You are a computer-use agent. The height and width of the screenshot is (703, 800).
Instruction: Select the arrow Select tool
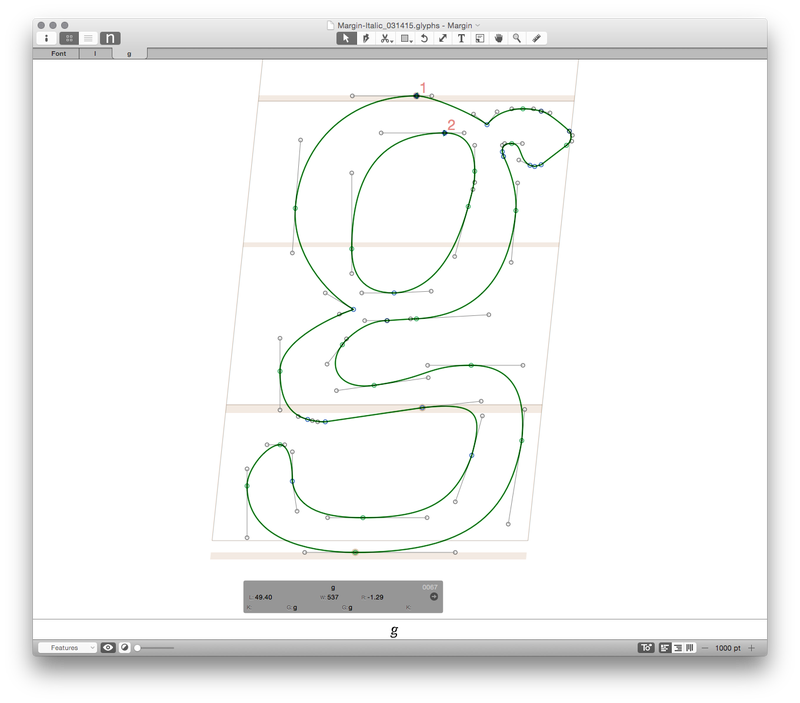[x=346, y=38]
